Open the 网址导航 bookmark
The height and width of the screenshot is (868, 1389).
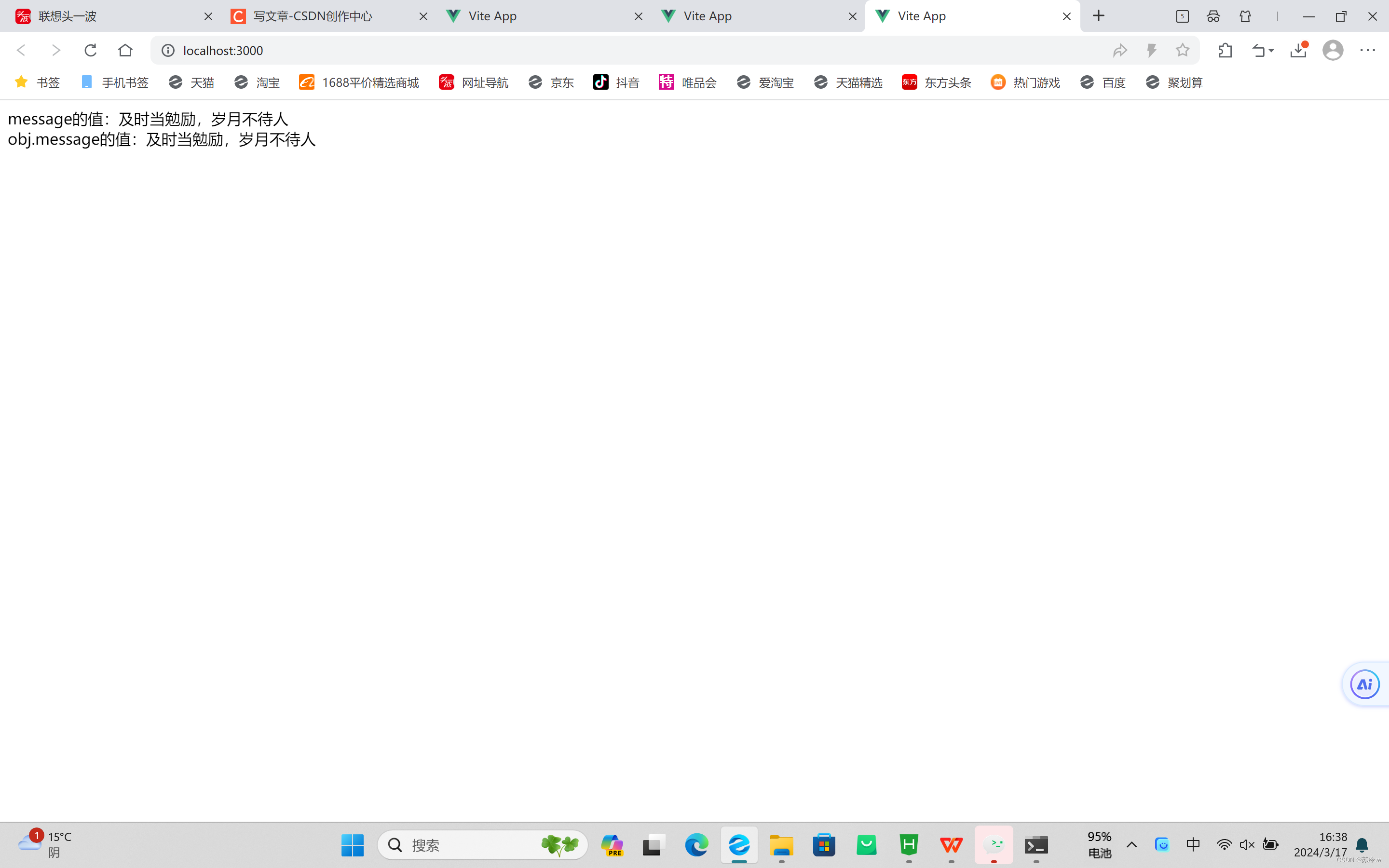[474, 82]
